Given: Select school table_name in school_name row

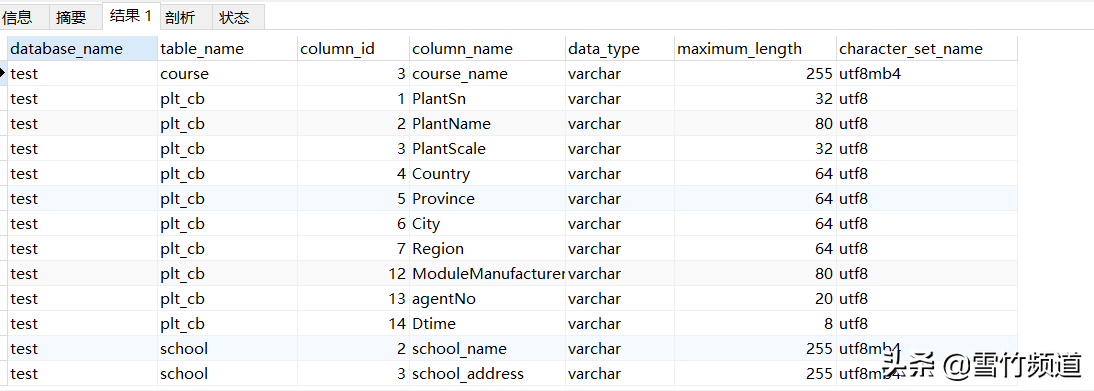Looking at the screenshot, I should 227,348.
